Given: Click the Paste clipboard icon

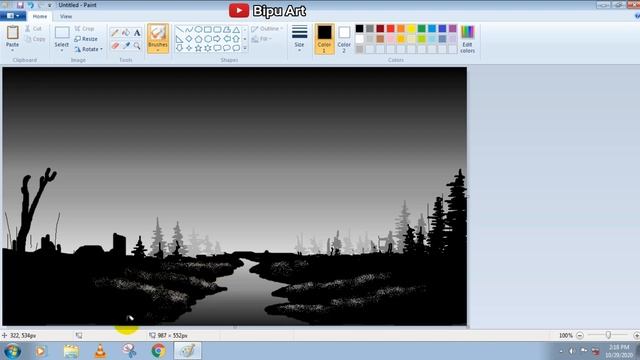Looking at the screenshot, I should pos(13,32).
